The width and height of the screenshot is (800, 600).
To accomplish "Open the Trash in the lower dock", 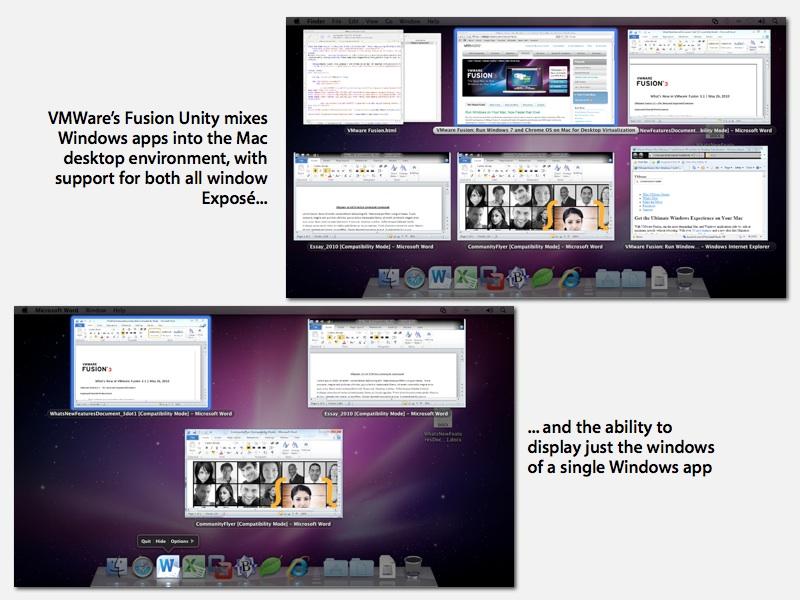I will click(413, 567).
